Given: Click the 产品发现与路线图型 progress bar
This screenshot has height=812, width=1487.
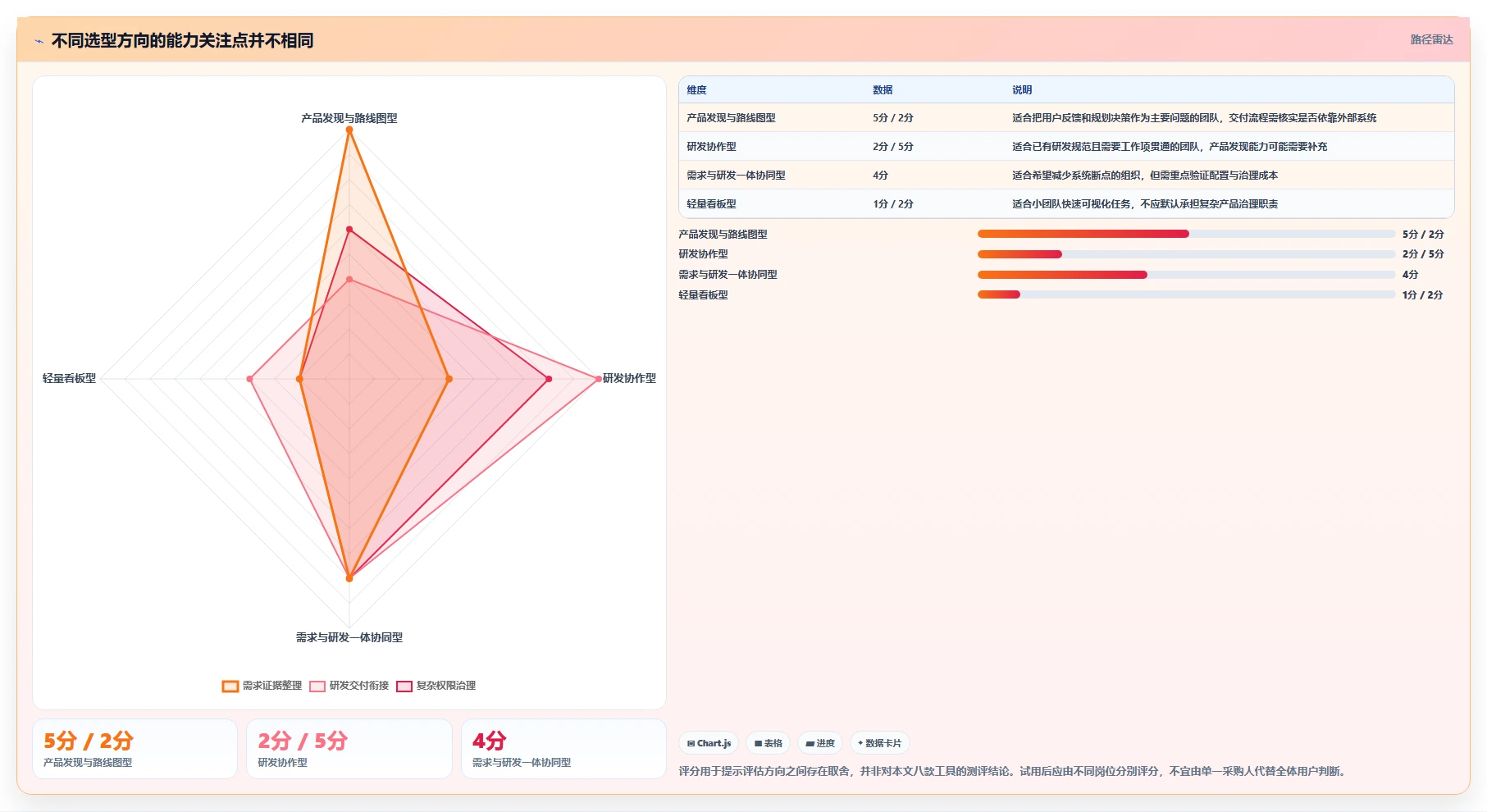Looking at the screenshot, I should tap(1186, 234).
